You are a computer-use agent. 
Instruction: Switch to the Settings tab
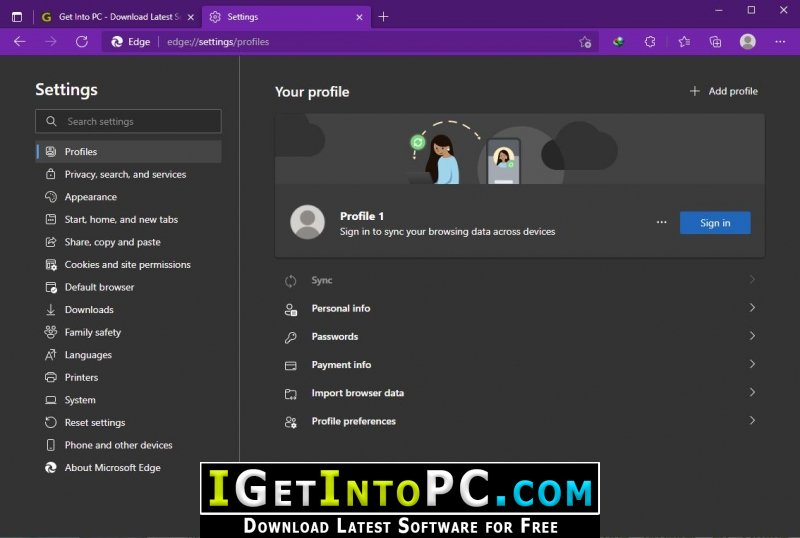[x=286, y=17]
